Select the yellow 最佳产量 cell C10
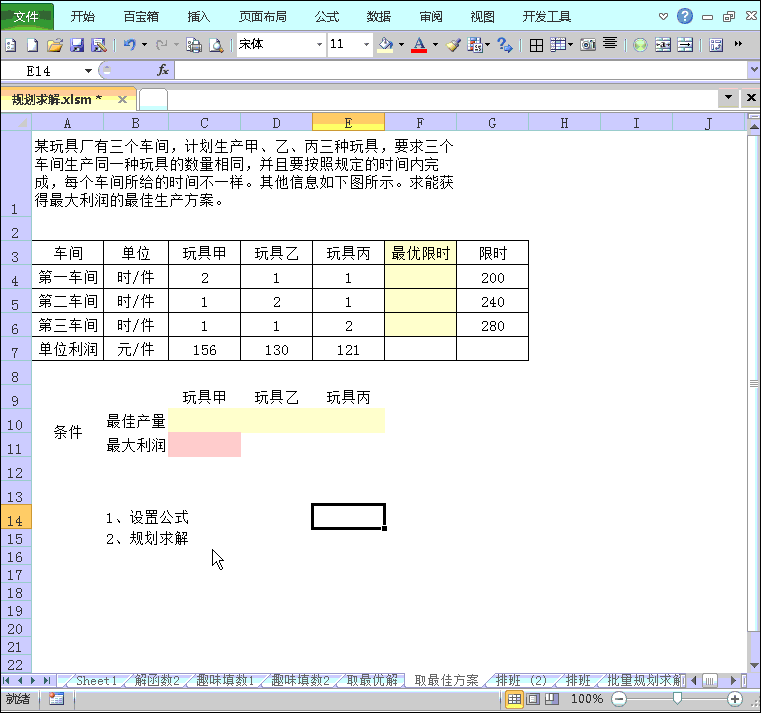Screen dimensions: 761x713 coord(204,420)
